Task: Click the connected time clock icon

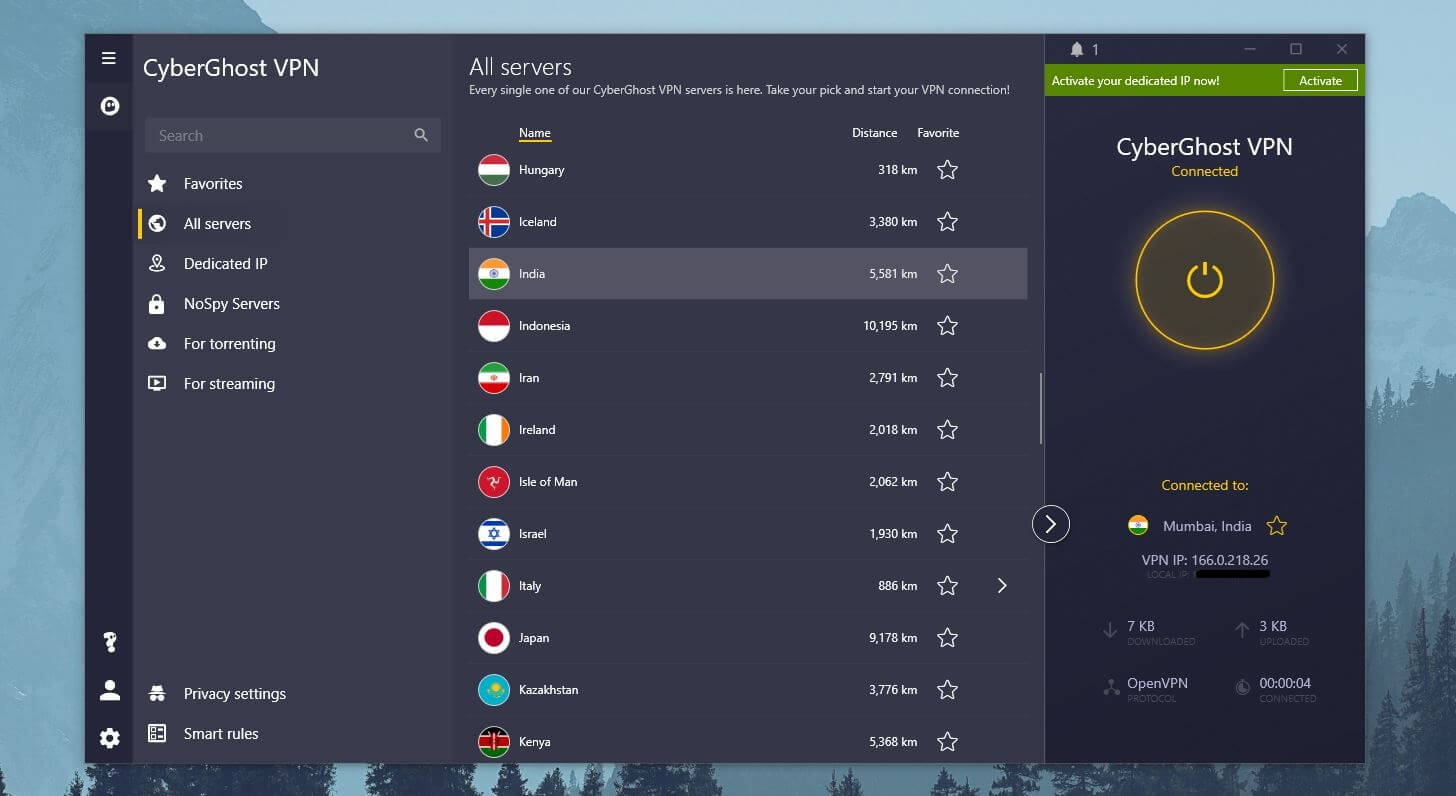Action: pyautogui.click(x=1242, y=687)
